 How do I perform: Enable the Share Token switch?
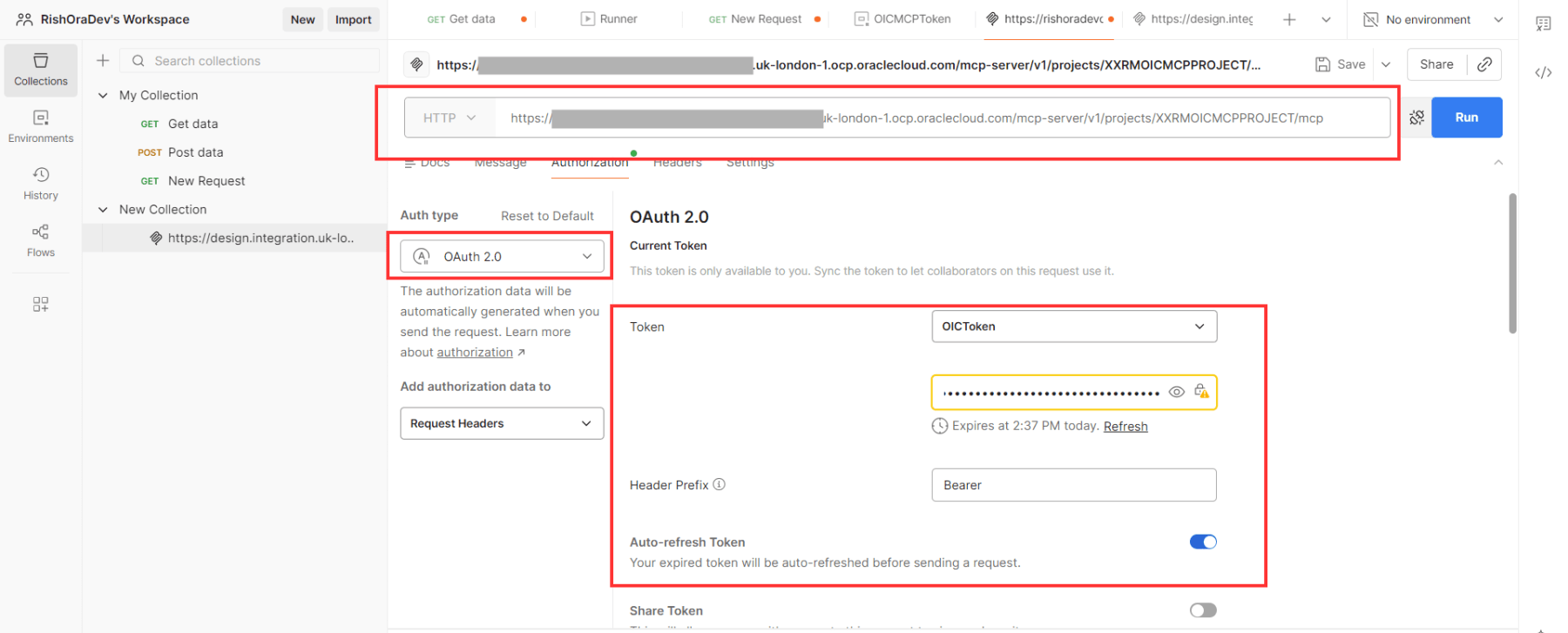pos(1202,610)
